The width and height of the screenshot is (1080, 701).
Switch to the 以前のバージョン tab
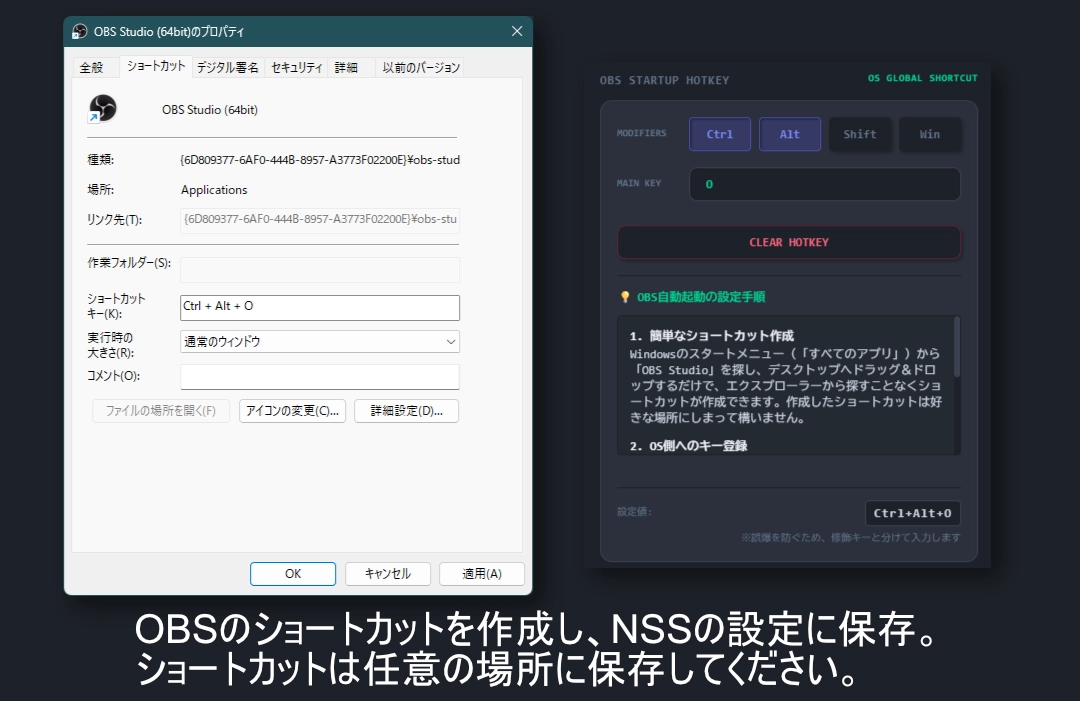click(x=421, y=67)
